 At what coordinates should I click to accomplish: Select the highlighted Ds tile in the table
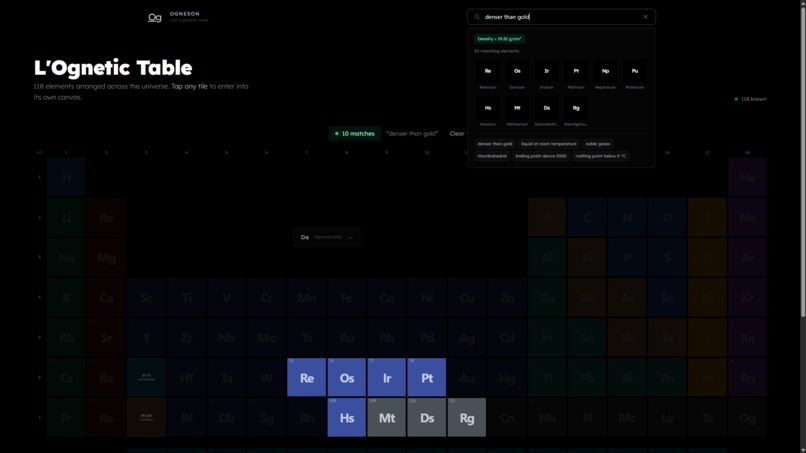[x=427, y=418]
